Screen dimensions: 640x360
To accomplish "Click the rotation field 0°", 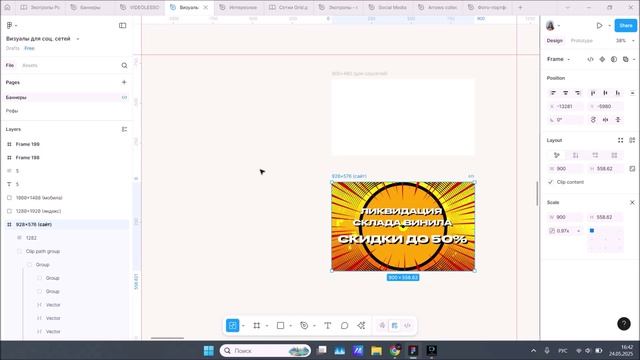I will (x=565, y=120).
